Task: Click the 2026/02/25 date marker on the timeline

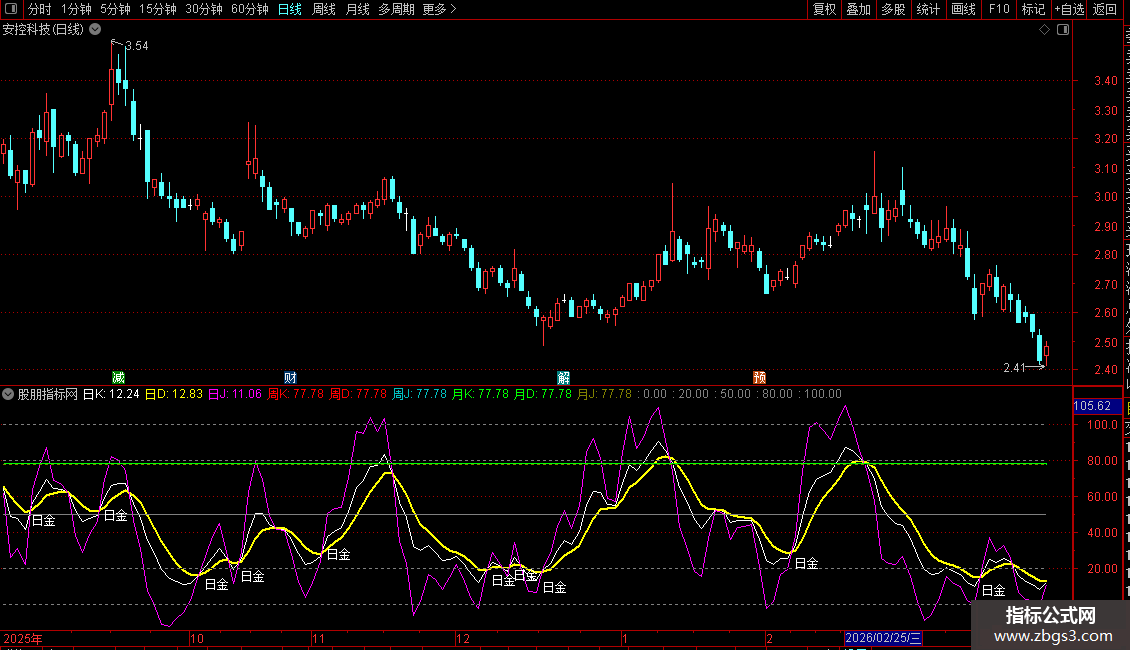Action: pyautogui.click(x=884, y=637)
